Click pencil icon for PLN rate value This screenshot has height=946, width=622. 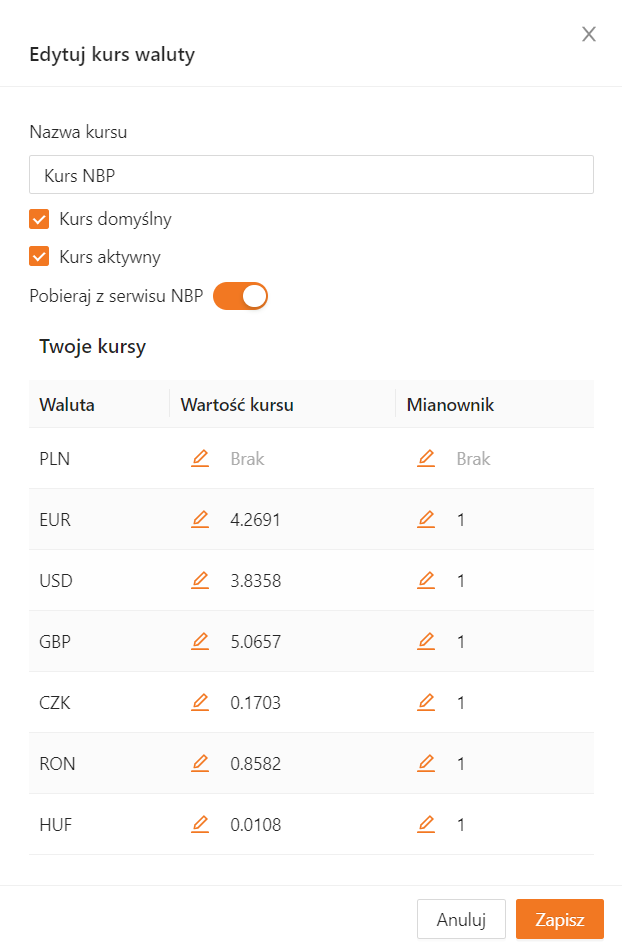[x=200, y=458]
